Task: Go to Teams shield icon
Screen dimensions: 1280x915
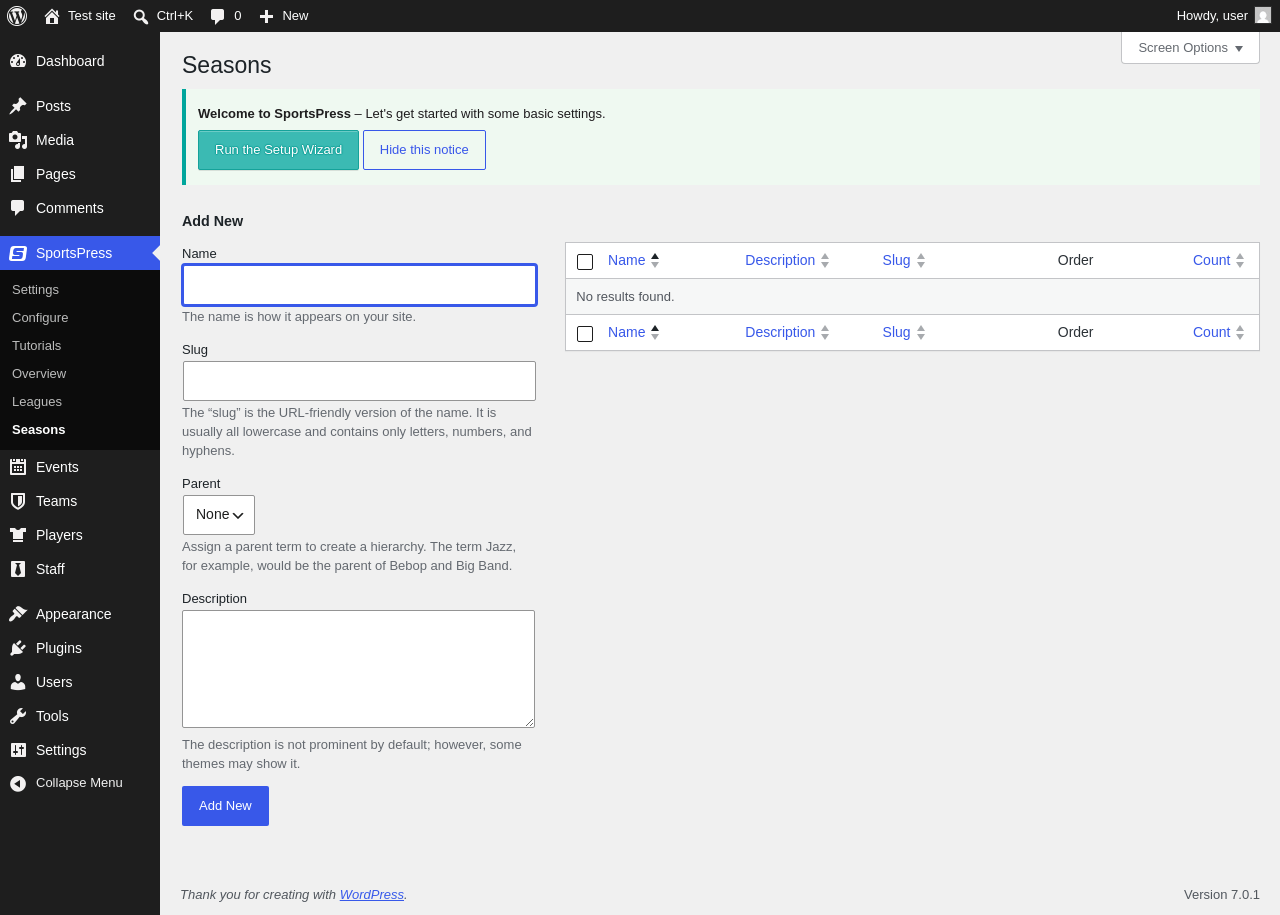Action: (x=18, y=501)
